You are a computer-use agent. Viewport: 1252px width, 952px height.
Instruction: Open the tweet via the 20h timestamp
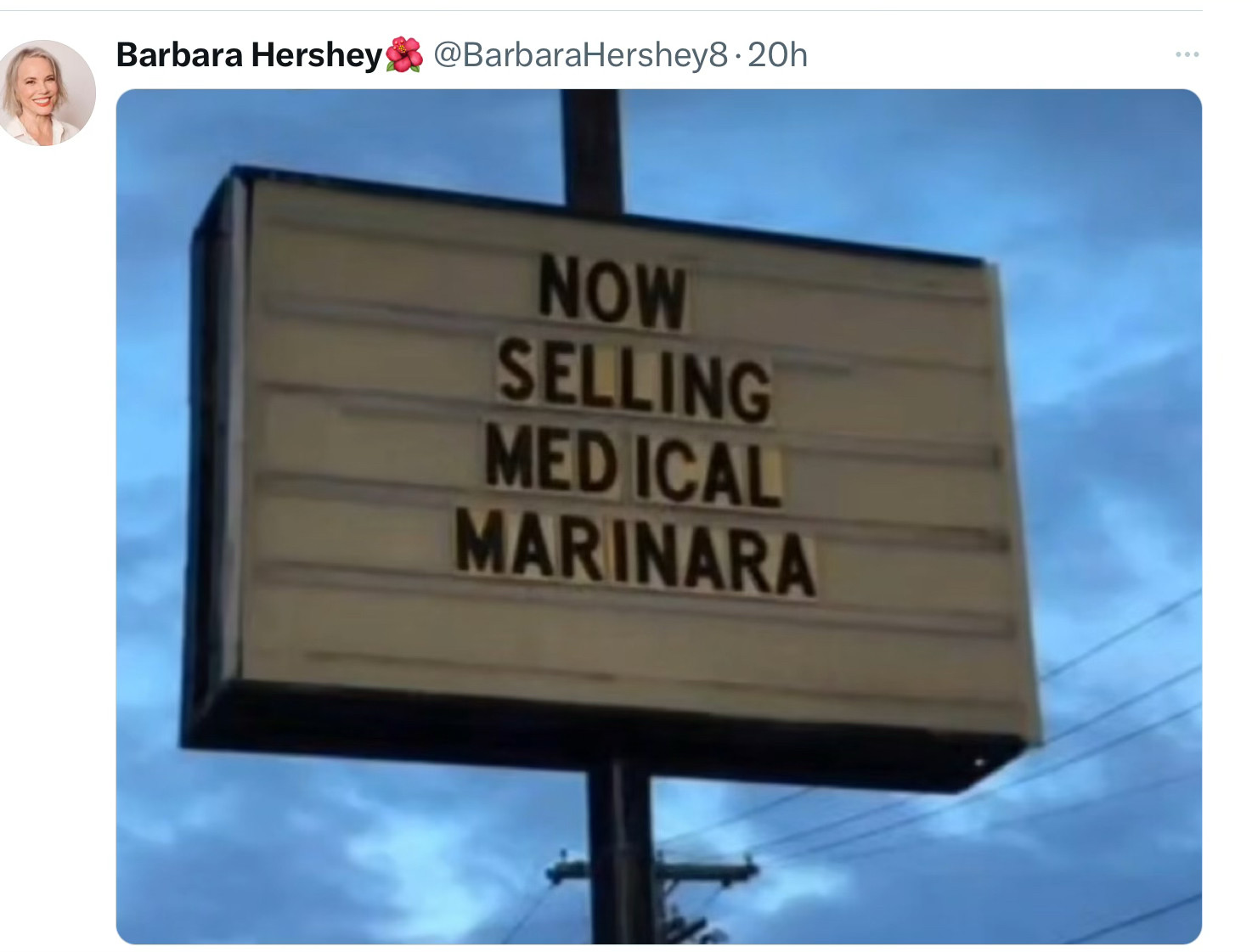(x=777, y=55)
